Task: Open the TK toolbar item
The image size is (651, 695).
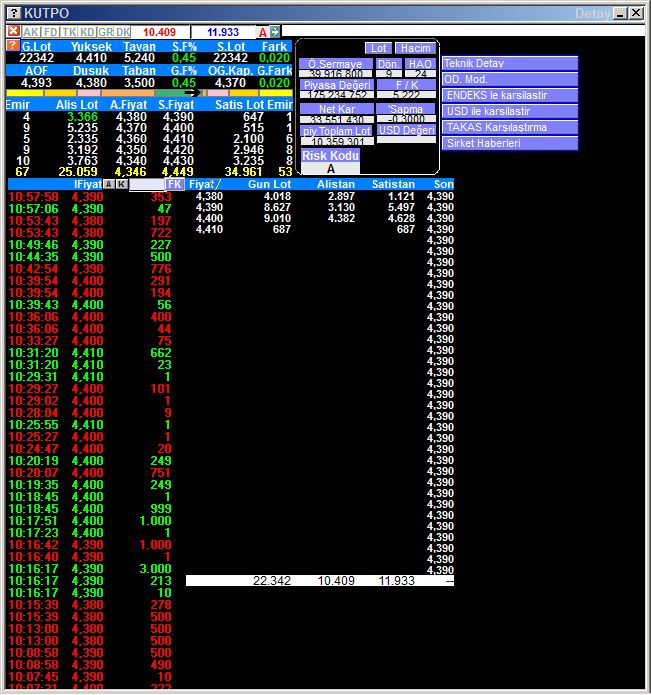Action: 69,32
